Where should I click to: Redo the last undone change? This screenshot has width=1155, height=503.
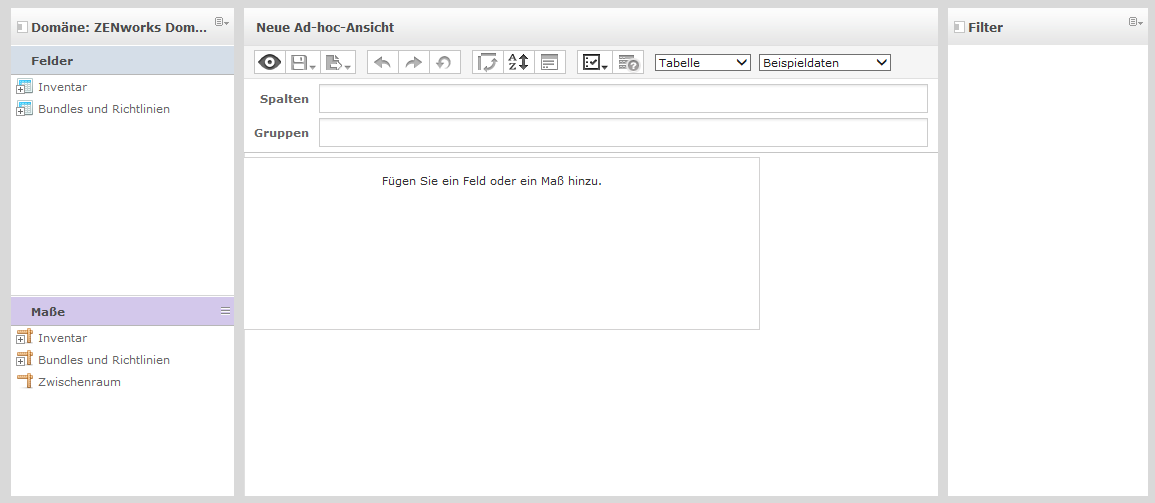[413, 63]
